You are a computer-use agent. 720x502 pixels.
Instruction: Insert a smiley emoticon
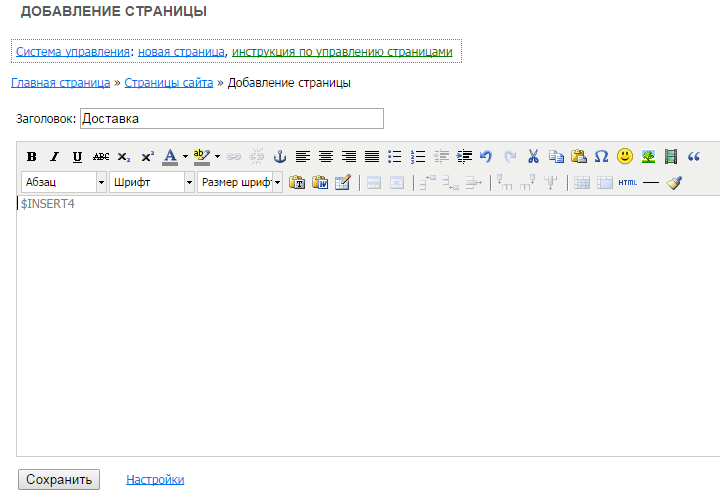pyautogui.click(x=625, y=157)
